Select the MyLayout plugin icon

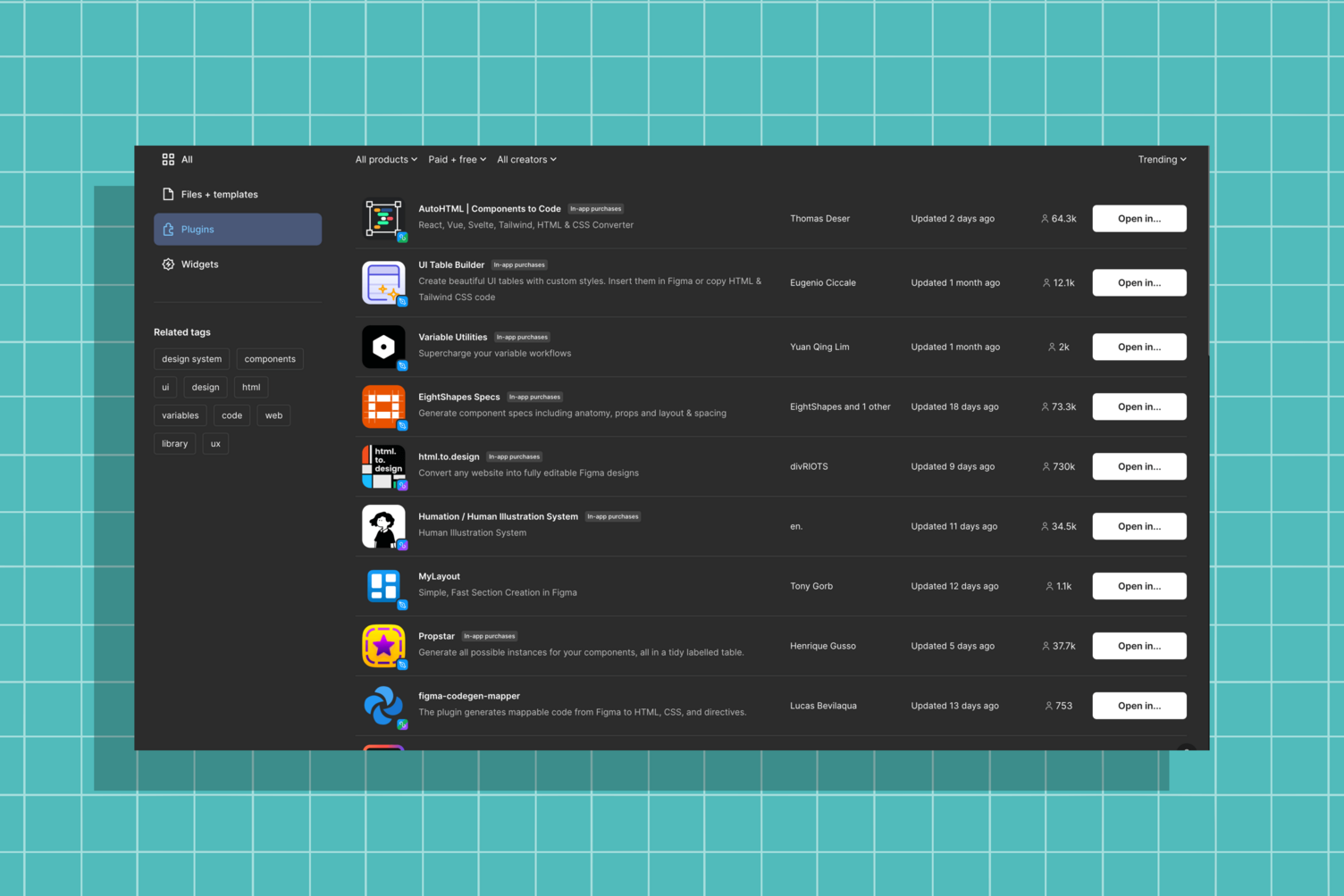pos(383,586)
